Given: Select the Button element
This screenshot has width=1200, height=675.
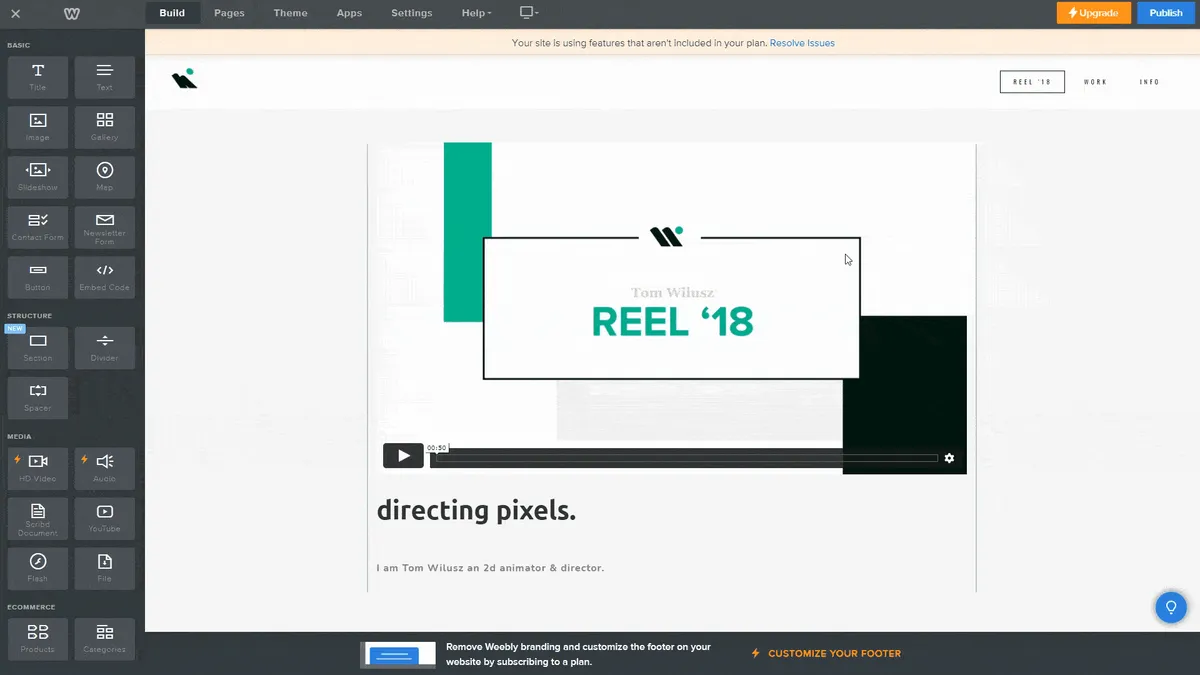Looking at the screenshot, I should click(38, 277).
